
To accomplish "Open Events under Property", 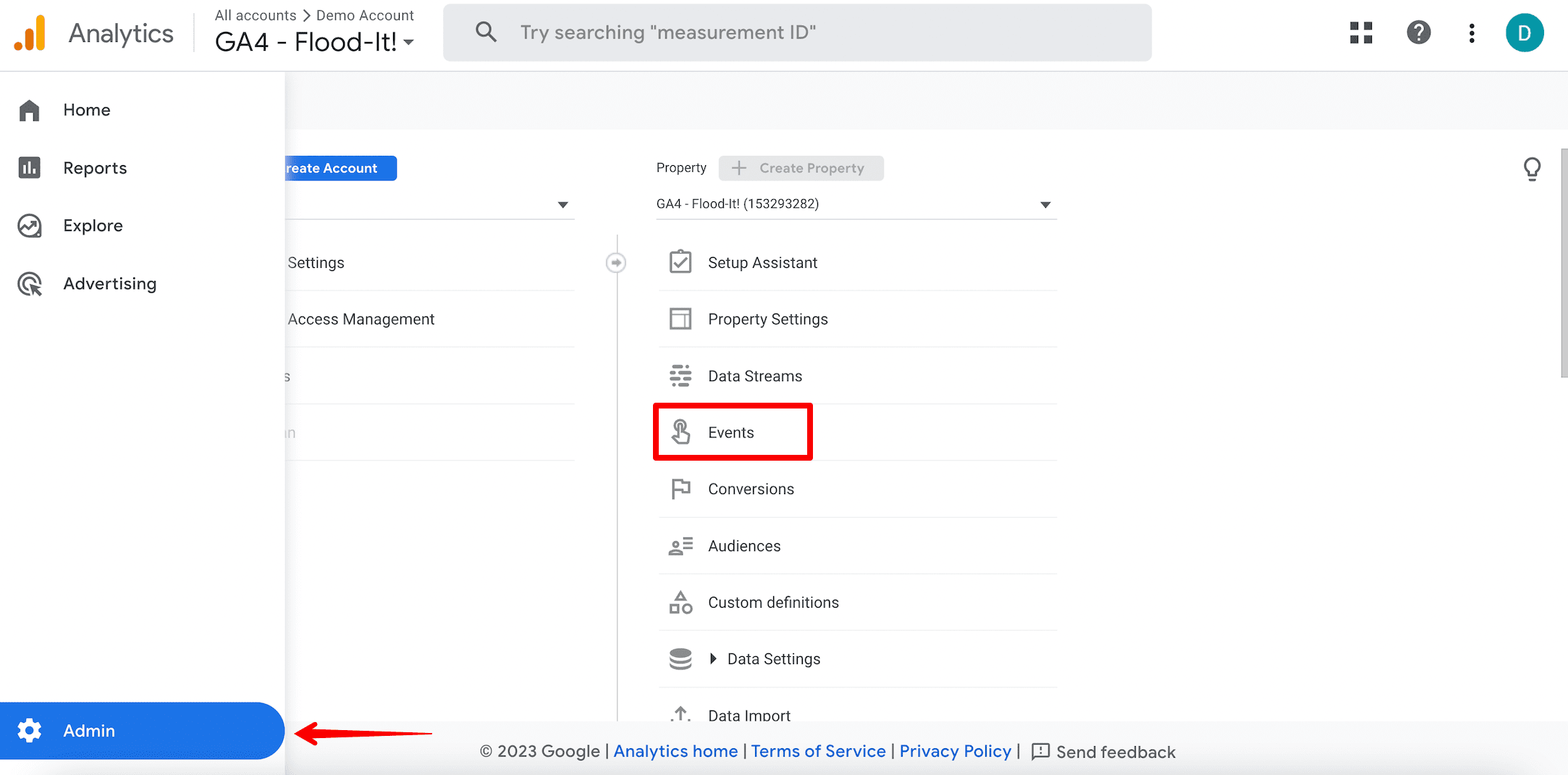I will [x=733, y=432].
